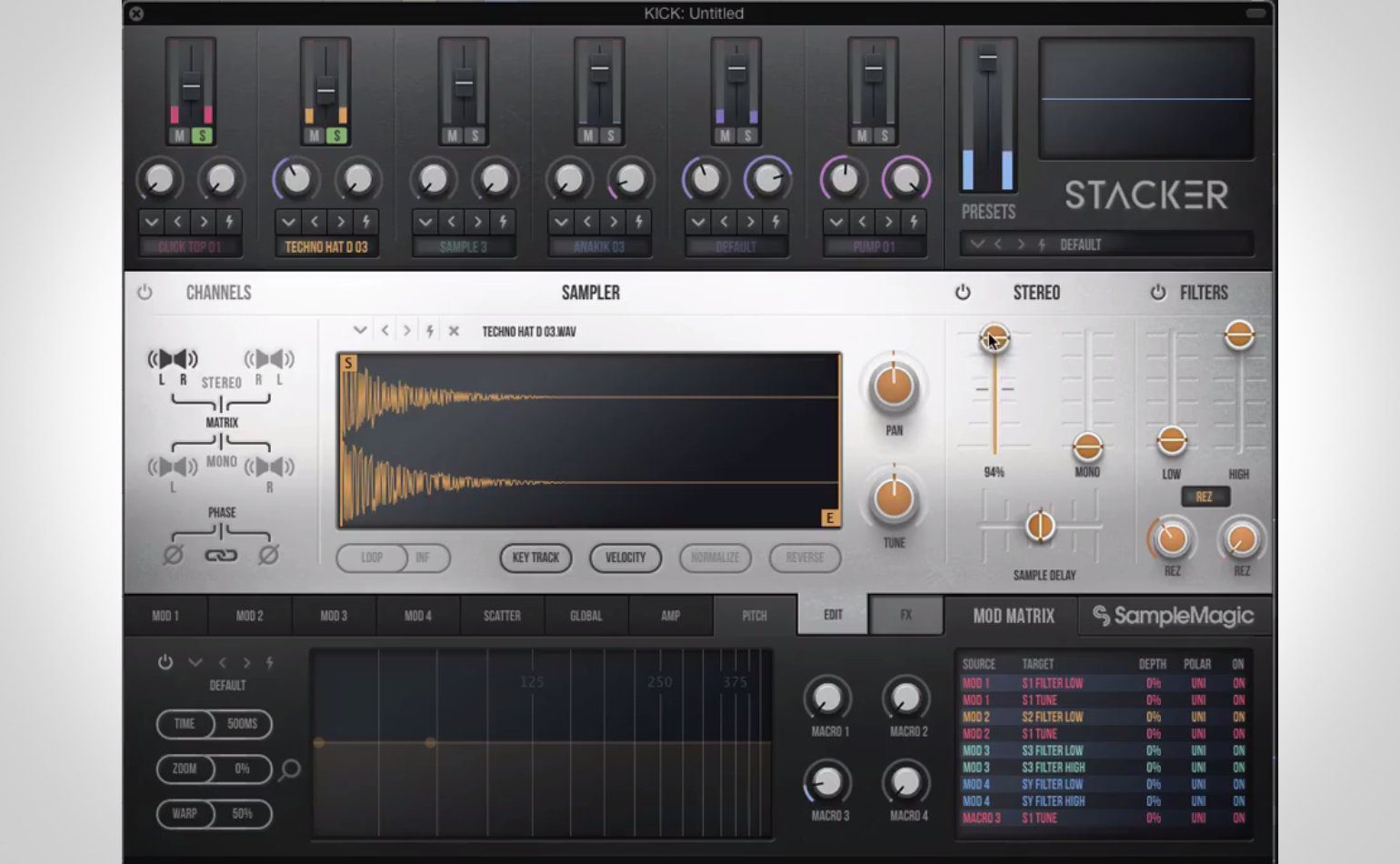Viewport: 1400px width, 864px height.
Task: Solo the Techno Hat D 03 channel
Action: [x=337, y=136]
